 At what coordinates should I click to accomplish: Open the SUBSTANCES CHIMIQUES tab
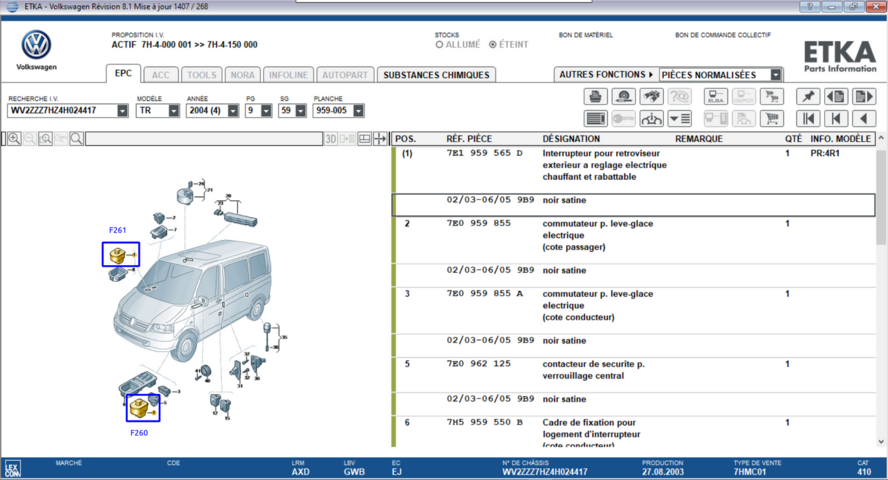(x=436, y=75)
